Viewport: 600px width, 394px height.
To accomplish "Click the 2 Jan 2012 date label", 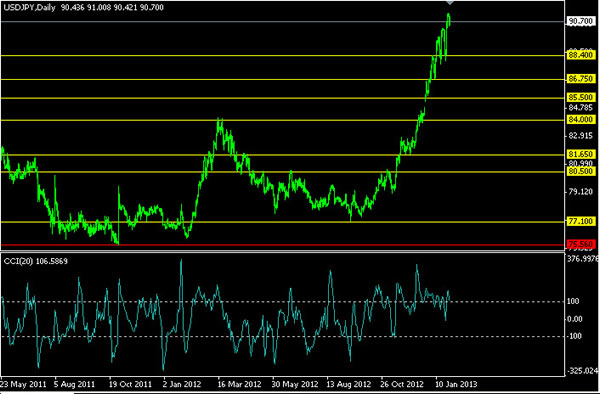I will tap(182, 384).
